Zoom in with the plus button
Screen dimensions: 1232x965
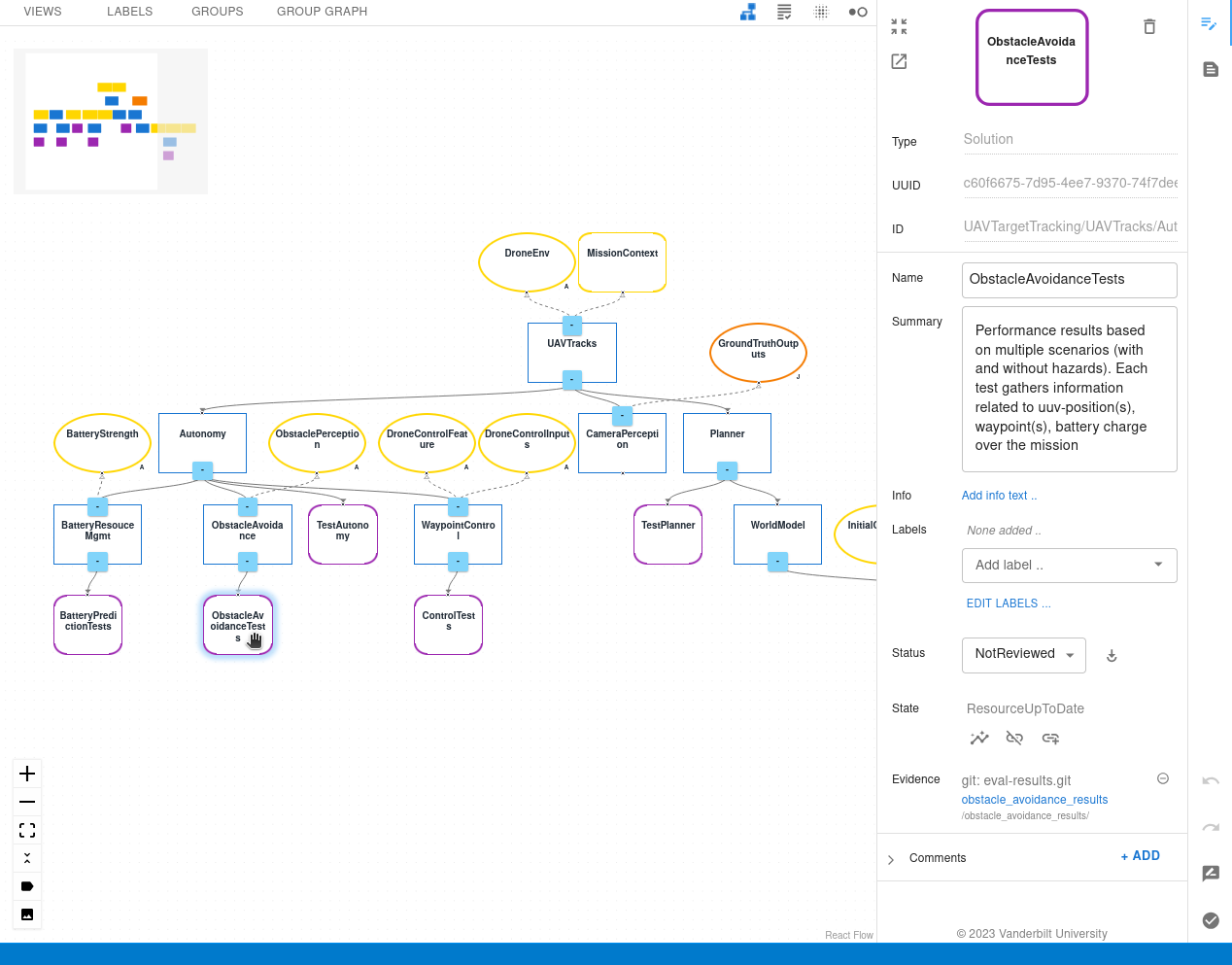coord(27,774)
